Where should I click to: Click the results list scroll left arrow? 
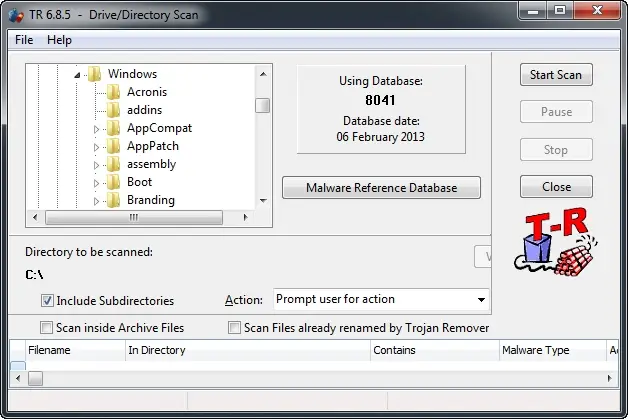(x=18, y=378)
